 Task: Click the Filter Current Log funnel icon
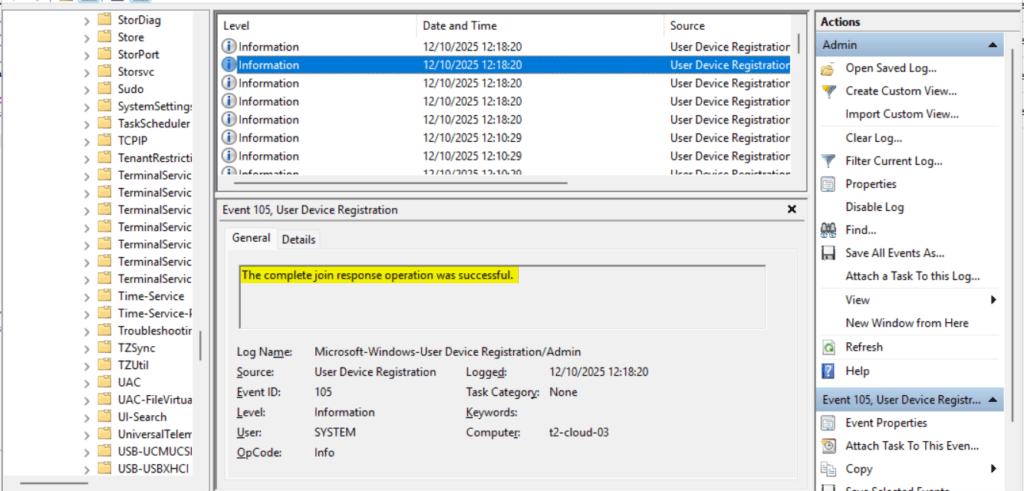[x=828, y=161]
